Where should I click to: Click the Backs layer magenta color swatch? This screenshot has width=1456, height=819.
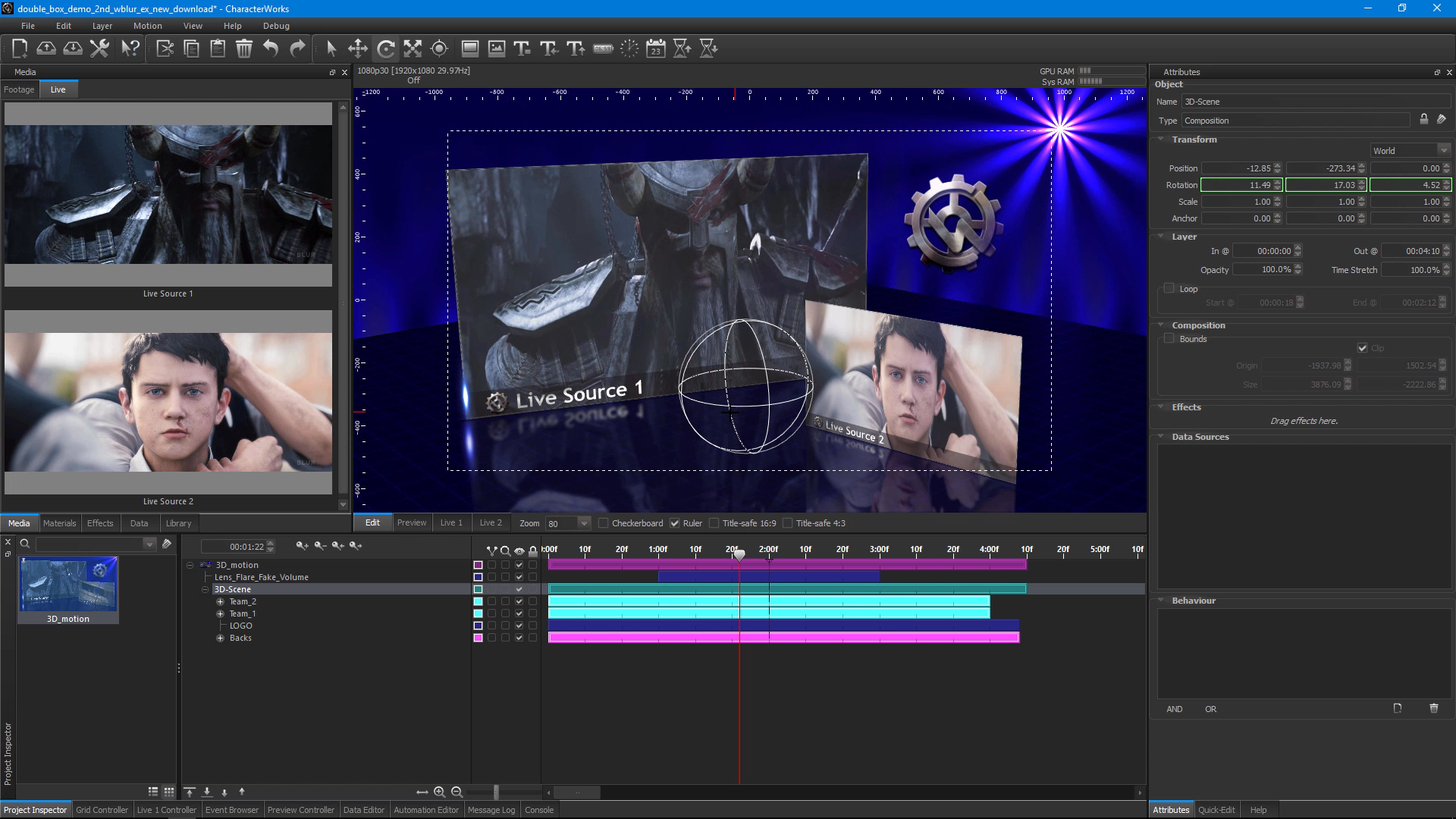[478, 638]
